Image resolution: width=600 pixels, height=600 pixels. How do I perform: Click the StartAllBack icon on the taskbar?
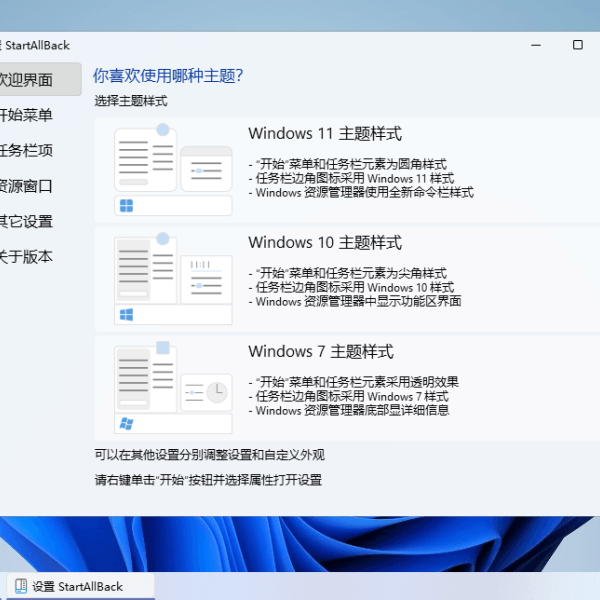21,586
